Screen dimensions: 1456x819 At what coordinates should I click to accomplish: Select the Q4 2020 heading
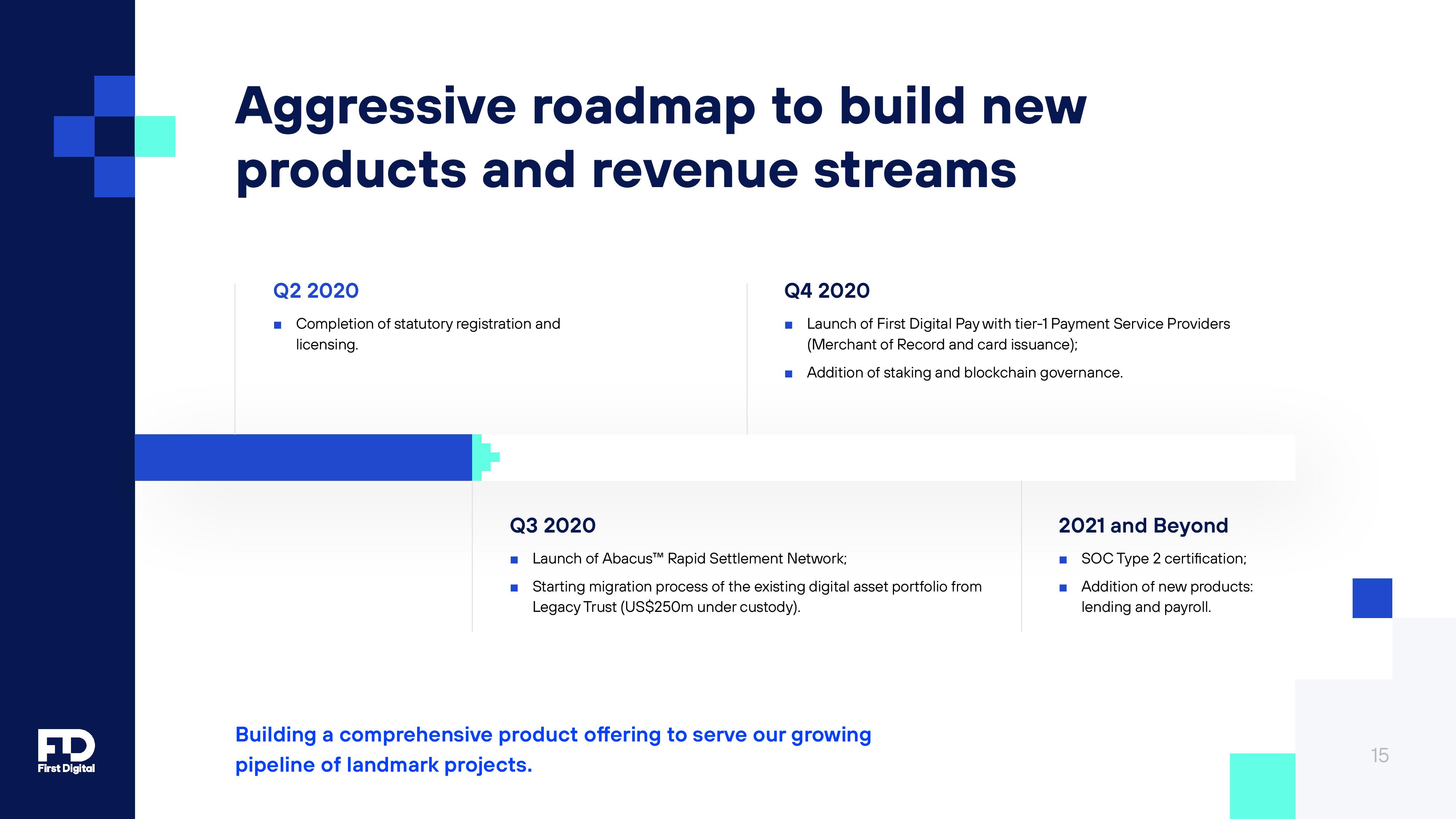coord(826,290)
